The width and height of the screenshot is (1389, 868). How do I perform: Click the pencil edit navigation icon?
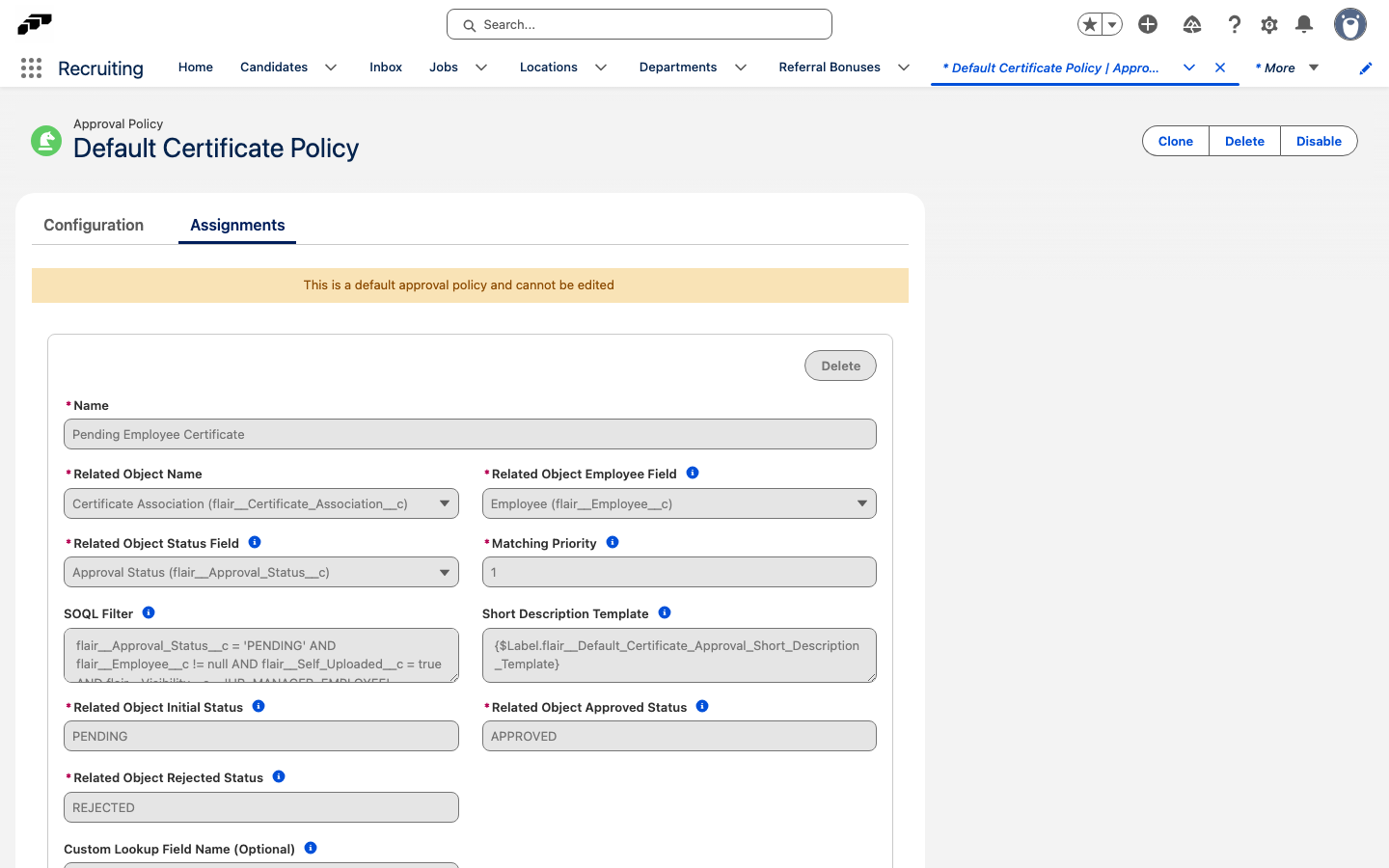pos(1366,68)
